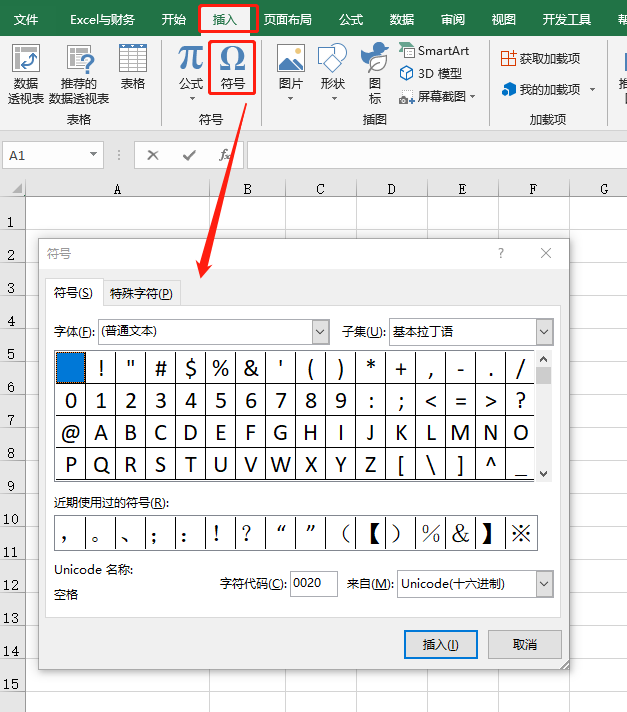Open 数据 ribbon tab
627x712 pixels.
pos(402,20)
